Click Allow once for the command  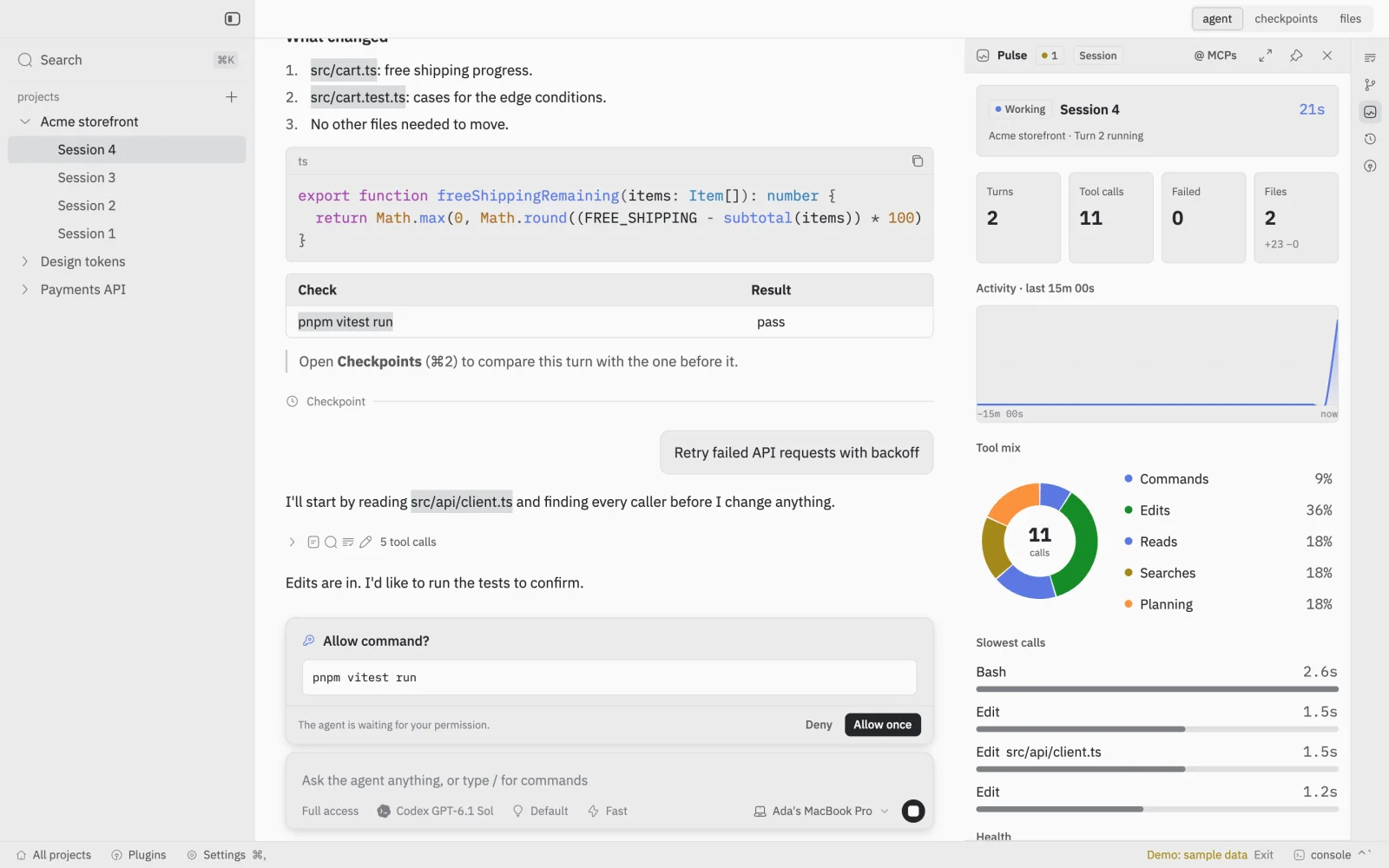click(882, 725)
